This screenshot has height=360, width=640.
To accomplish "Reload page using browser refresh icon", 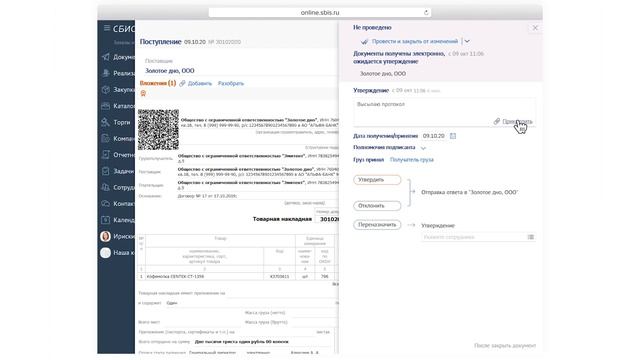I will (x=426, y=13).
